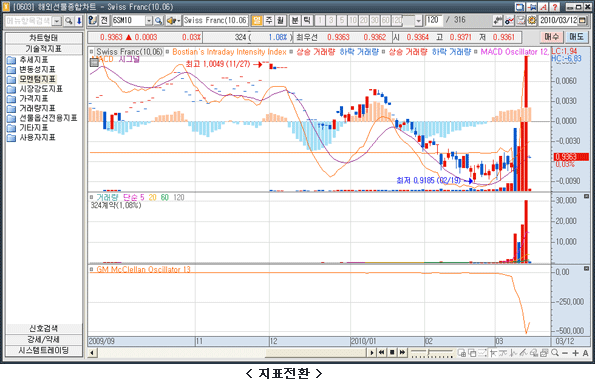The image size is (595, 384).
Task: Click the Bostian's Intraday Intensity Index label
Action: [229, 52]
